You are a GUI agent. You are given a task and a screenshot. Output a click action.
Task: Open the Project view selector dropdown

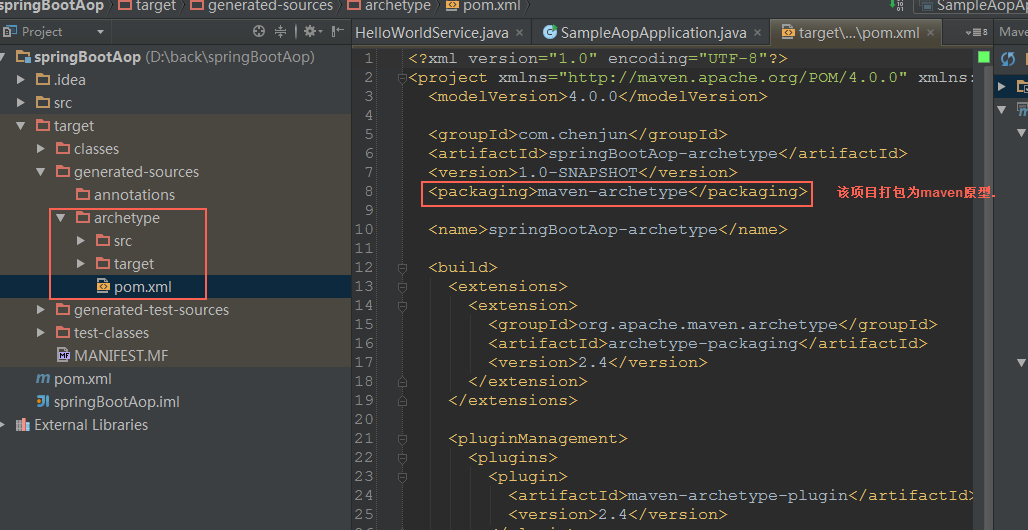100,31
